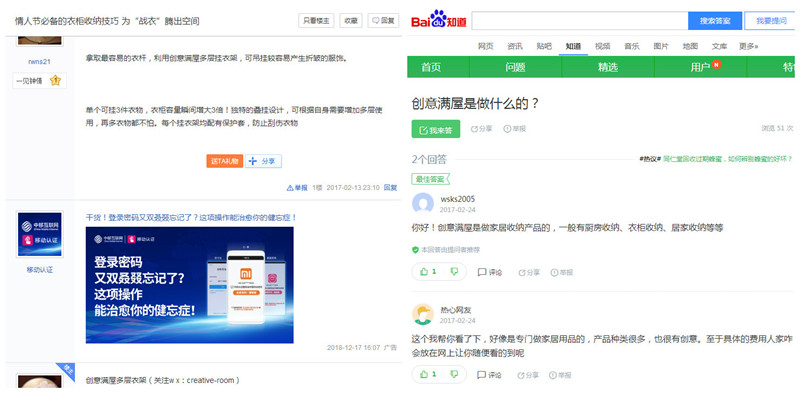800x393 pixels.
Task: Open the 图片 navigation link
Action: tap(661, 46)
